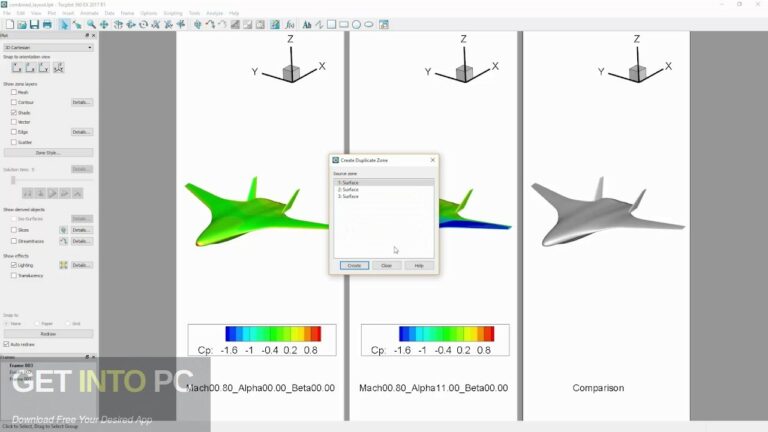768x432 pixels.
Task: Open Edge Details button
Action: 82,132
